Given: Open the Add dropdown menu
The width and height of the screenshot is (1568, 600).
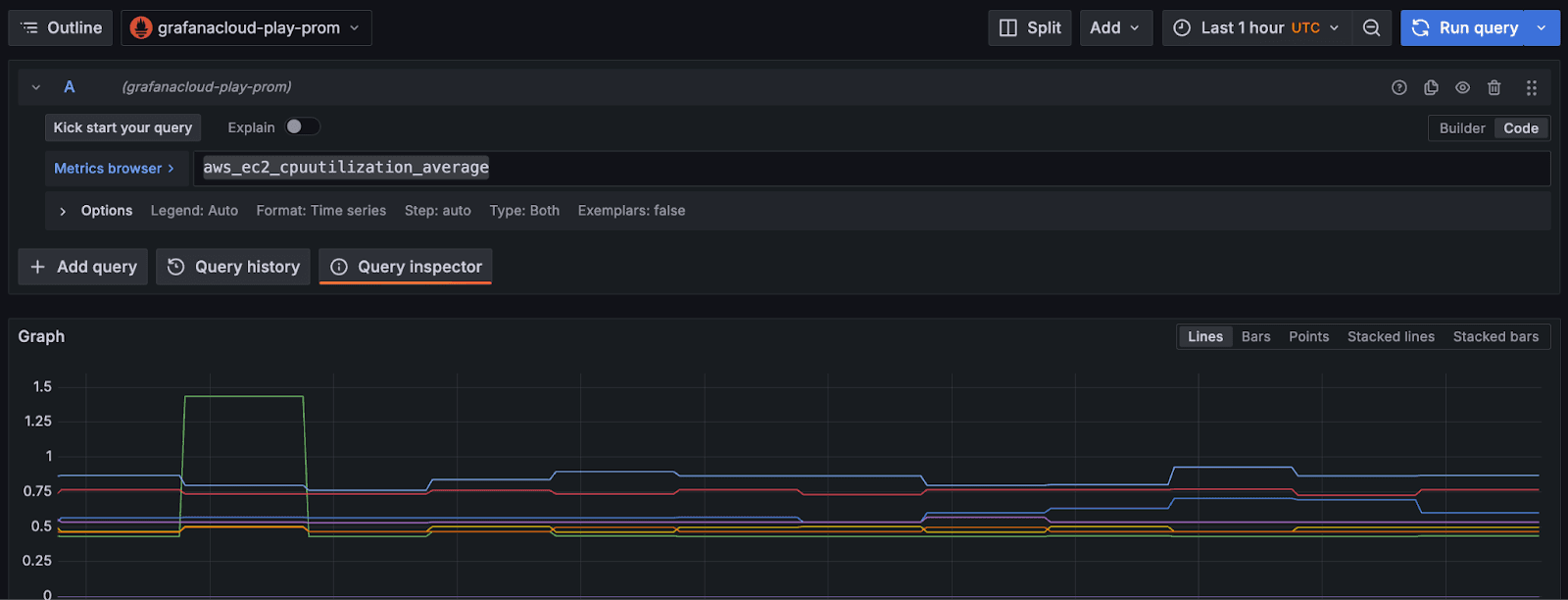Looking at the screenshot, I should tap(1115, 27).
